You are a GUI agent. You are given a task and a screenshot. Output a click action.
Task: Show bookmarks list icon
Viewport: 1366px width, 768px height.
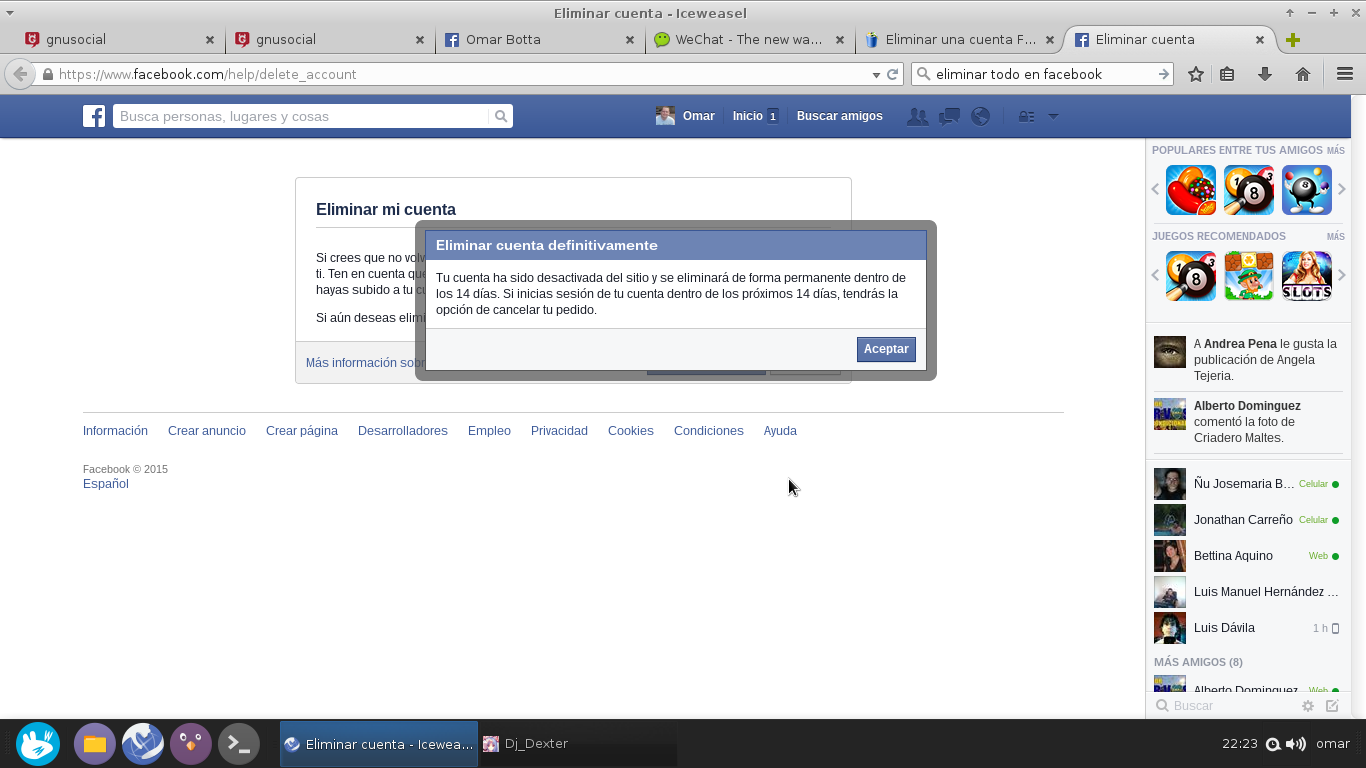tap(1227, 74)
